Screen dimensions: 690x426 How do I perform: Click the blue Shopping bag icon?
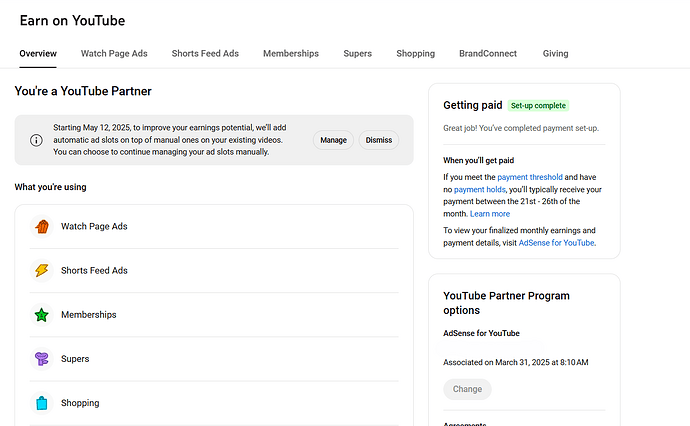42,403
